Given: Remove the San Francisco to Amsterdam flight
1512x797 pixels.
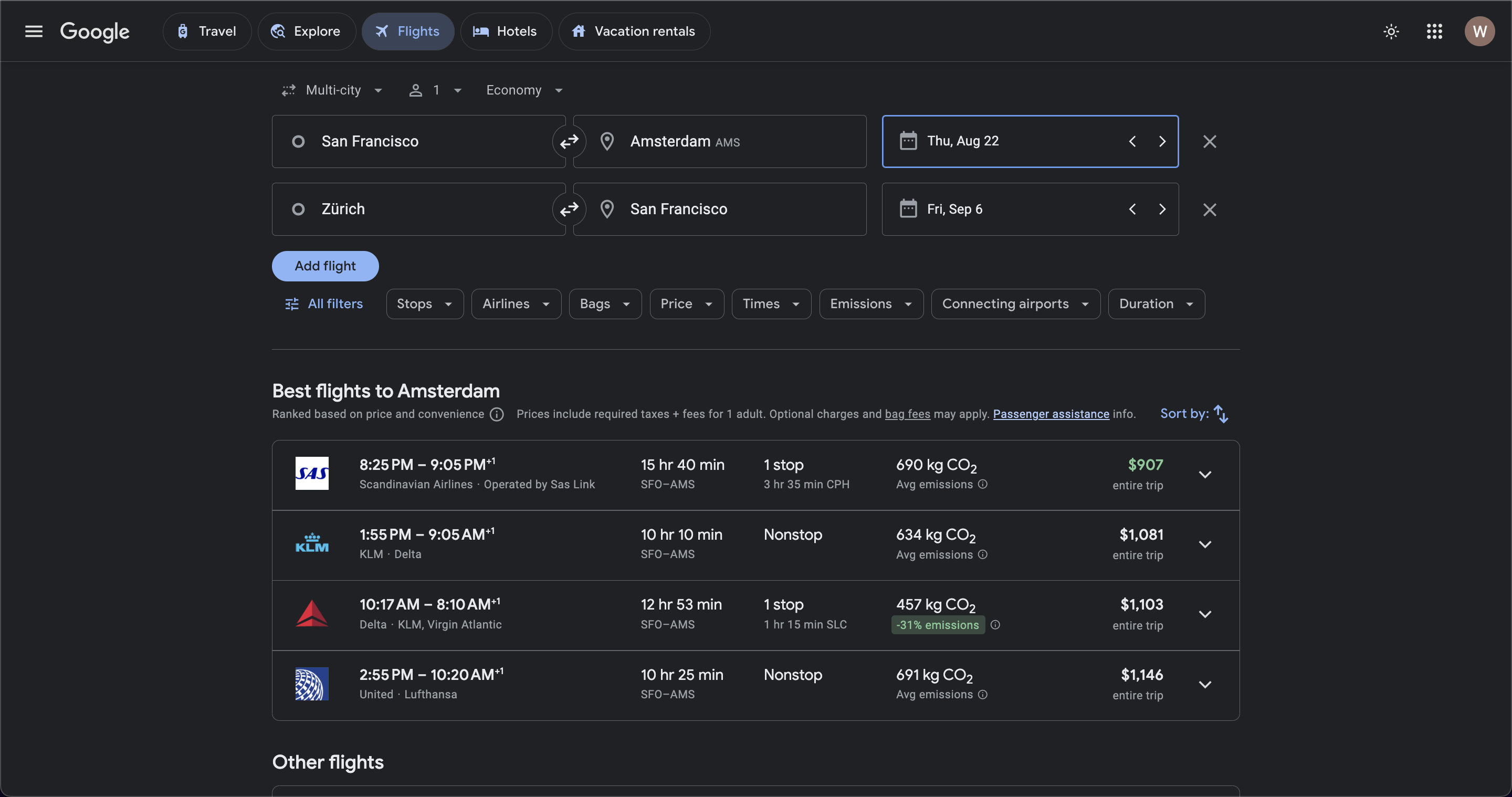Looking at the screenshot, I should (x=1209, y=141).
